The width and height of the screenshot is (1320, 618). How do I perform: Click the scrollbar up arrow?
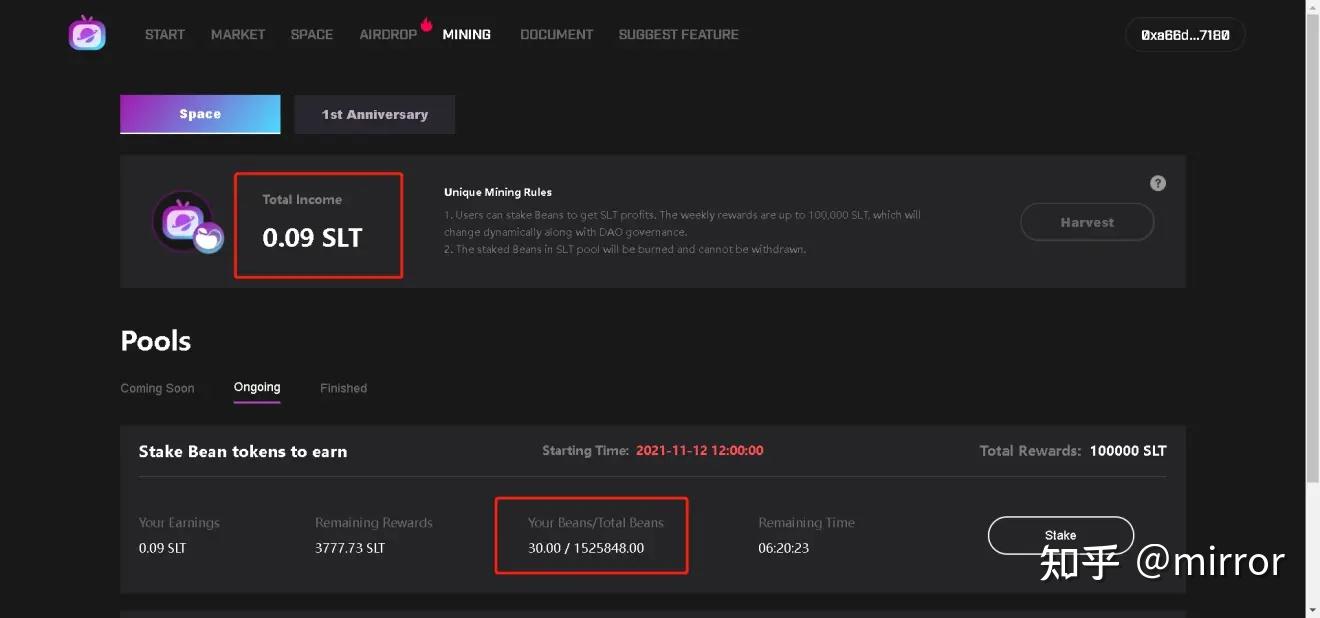coord(1312,7)
